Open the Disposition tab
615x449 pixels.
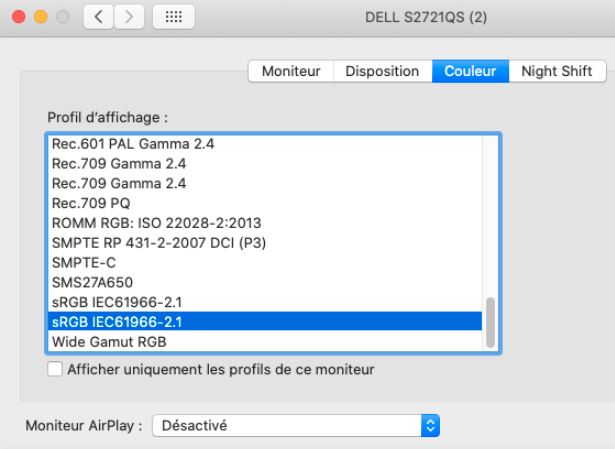click(382, 71)
